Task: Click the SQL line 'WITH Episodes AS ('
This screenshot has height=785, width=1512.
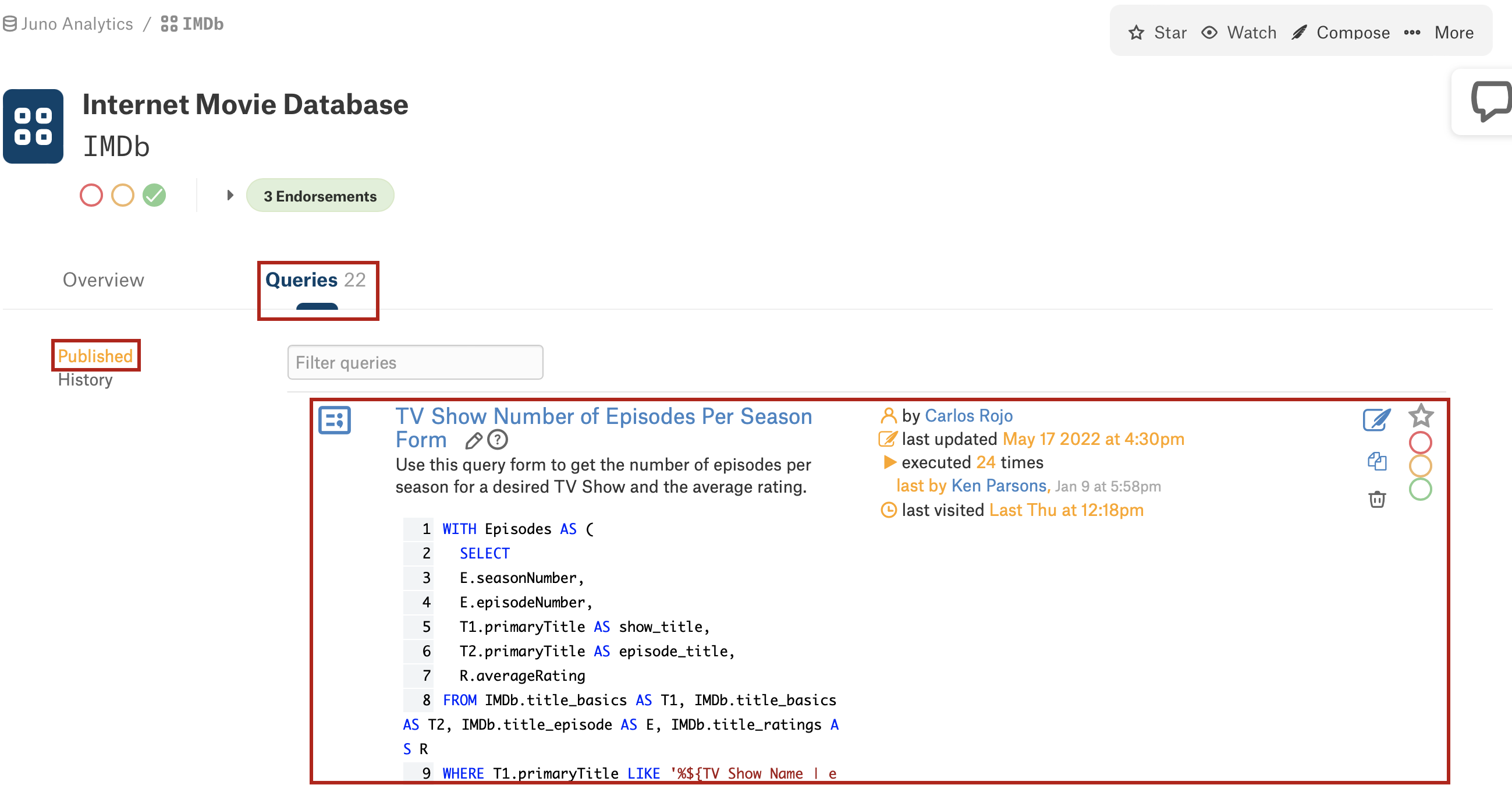Action: pyautogui.click(x=518, y=529)
